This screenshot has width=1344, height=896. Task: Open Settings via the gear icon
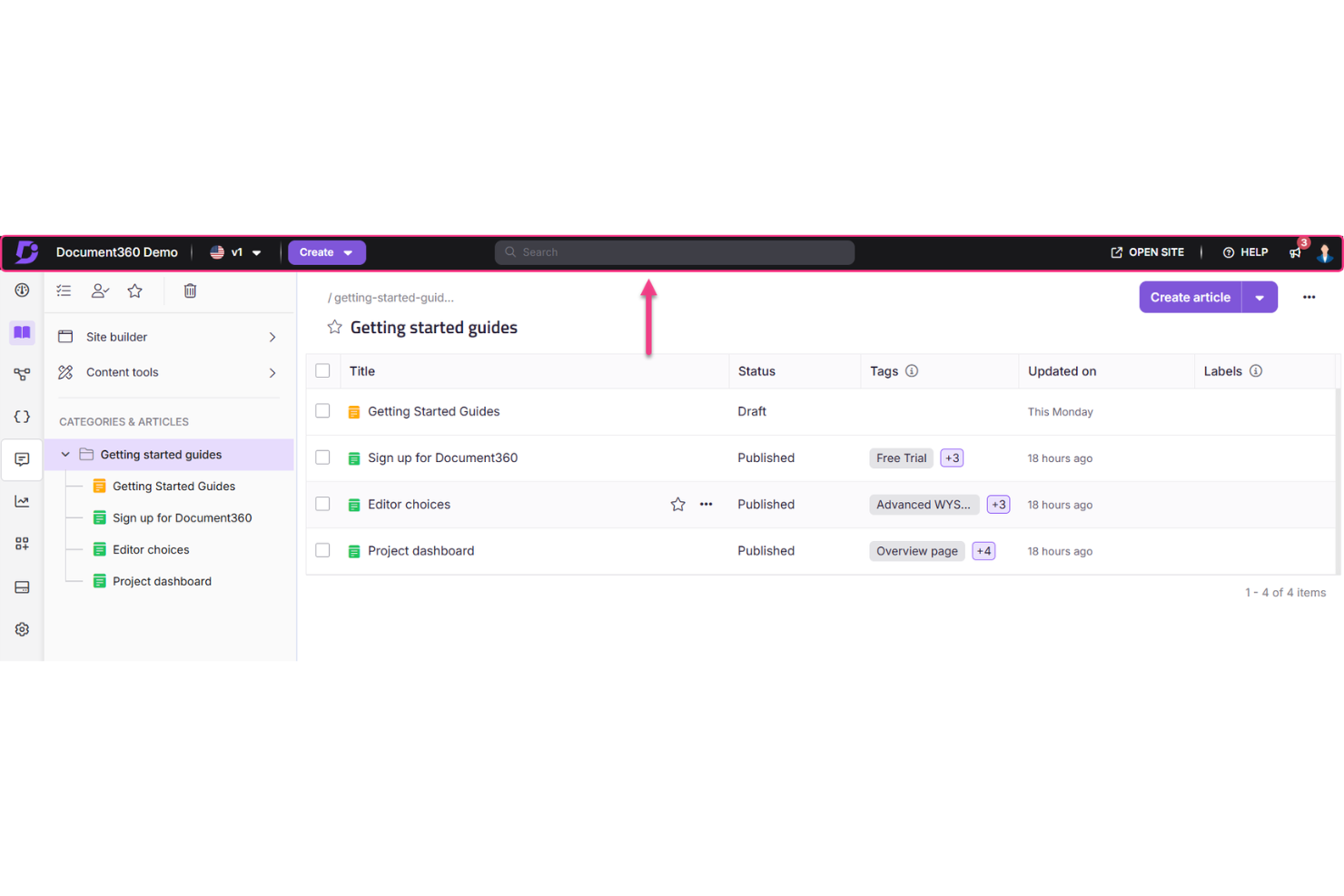click(x=22, y=628)
